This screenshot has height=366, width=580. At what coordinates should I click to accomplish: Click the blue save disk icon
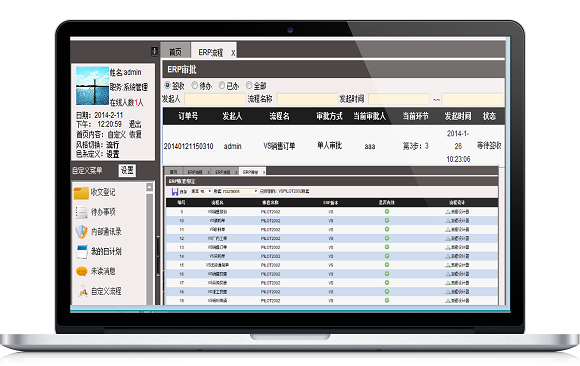pyautogui.click(x=175, y=191)
